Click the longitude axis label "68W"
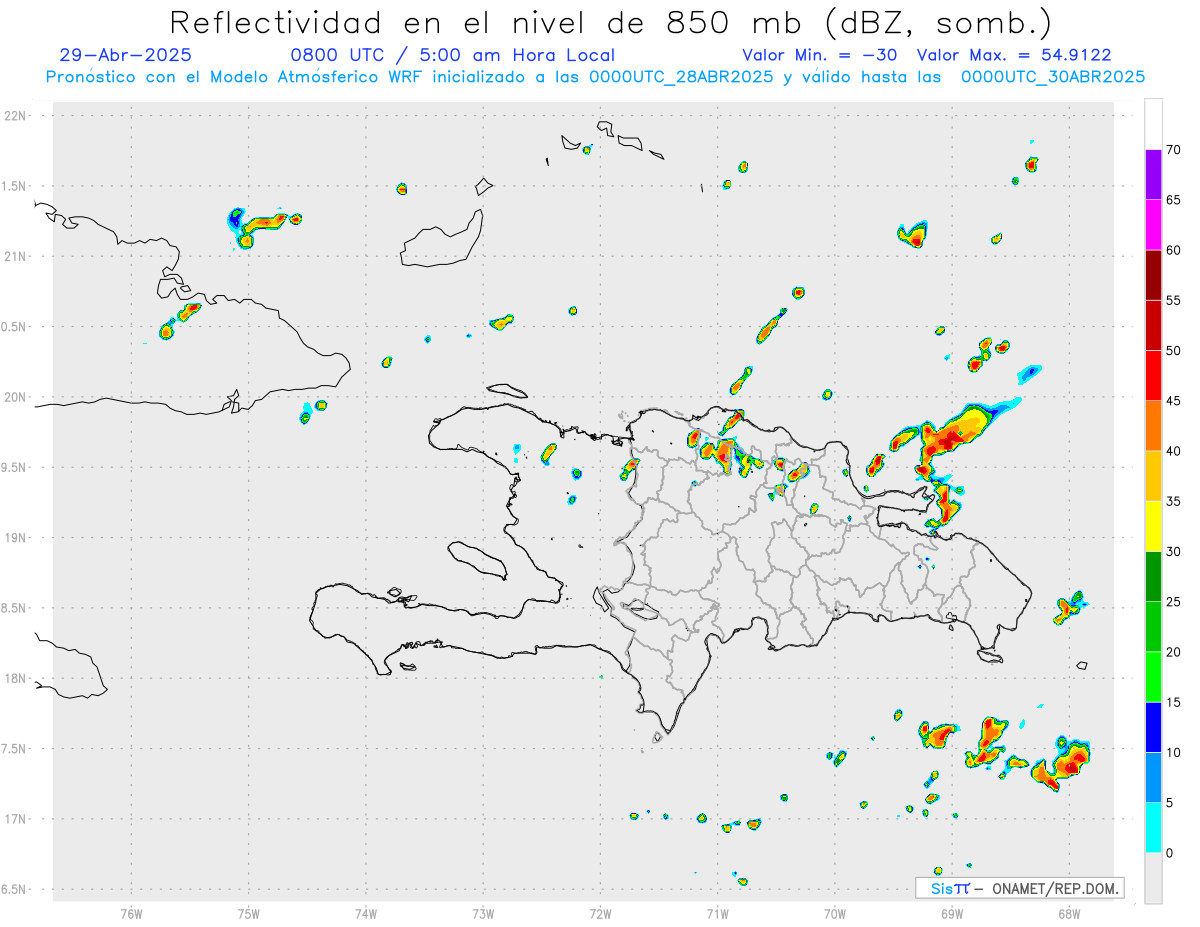This screenshot has width=1200, height=927. coord(1069,913)
